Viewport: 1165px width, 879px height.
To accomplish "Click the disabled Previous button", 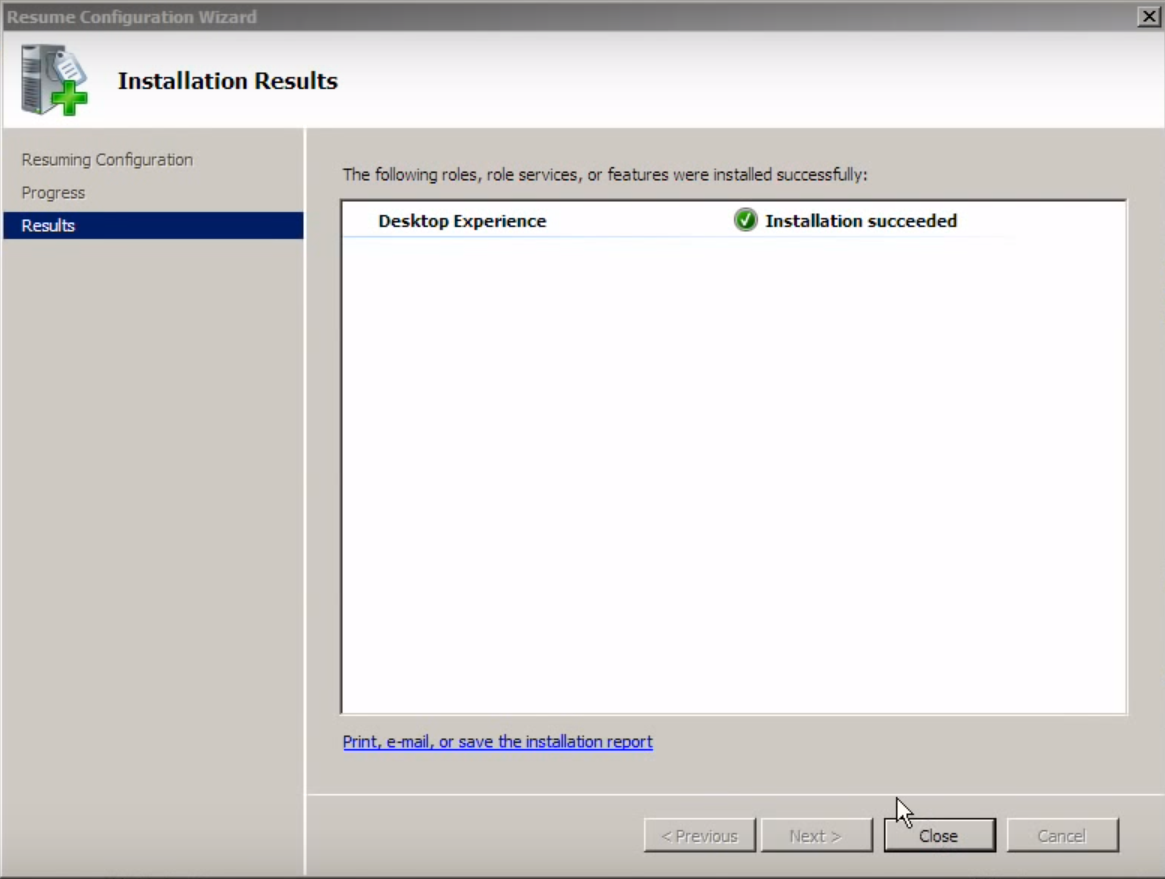I will pyautogui.click(x=699, y=836).
